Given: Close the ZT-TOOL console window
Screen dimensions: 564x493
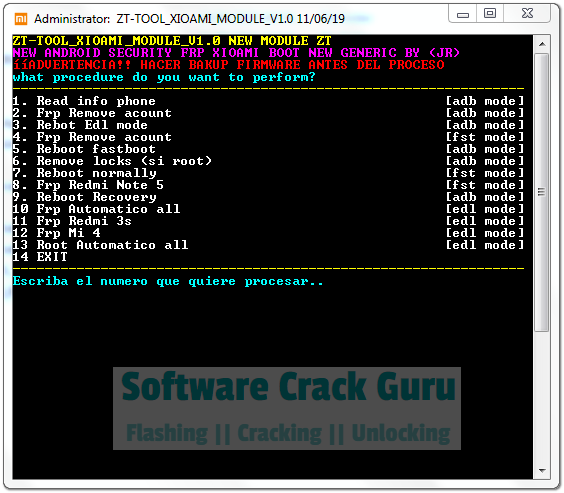Looking at the screenshot, I should tap(527, 14).
